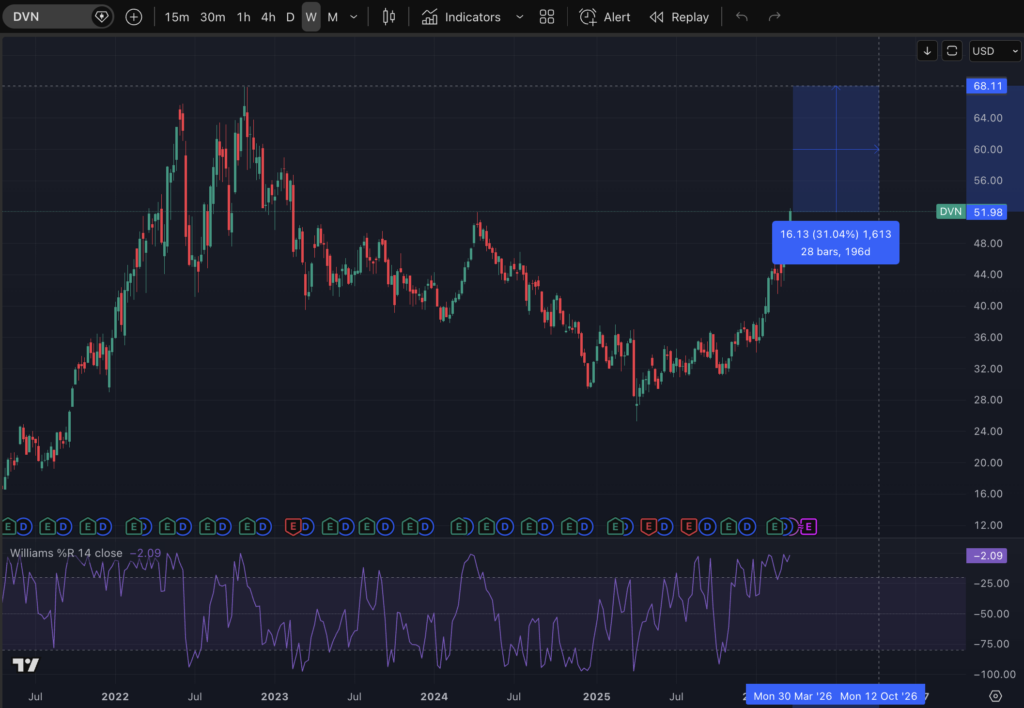Expand the Indicators favorites chevron

[519, 17]
